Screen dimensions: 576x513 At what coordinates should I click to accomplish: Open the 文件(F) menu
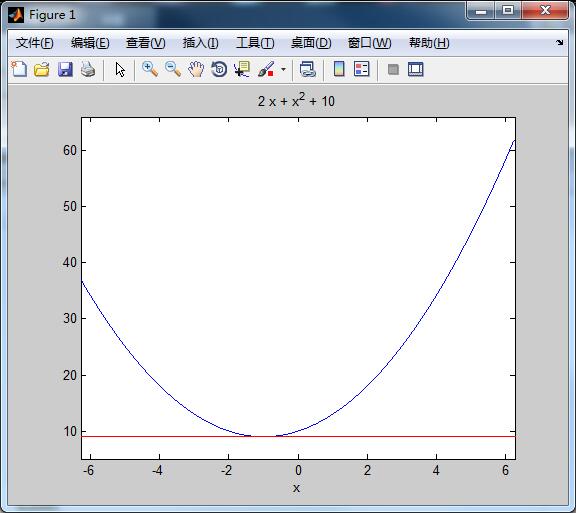(35, 43)
